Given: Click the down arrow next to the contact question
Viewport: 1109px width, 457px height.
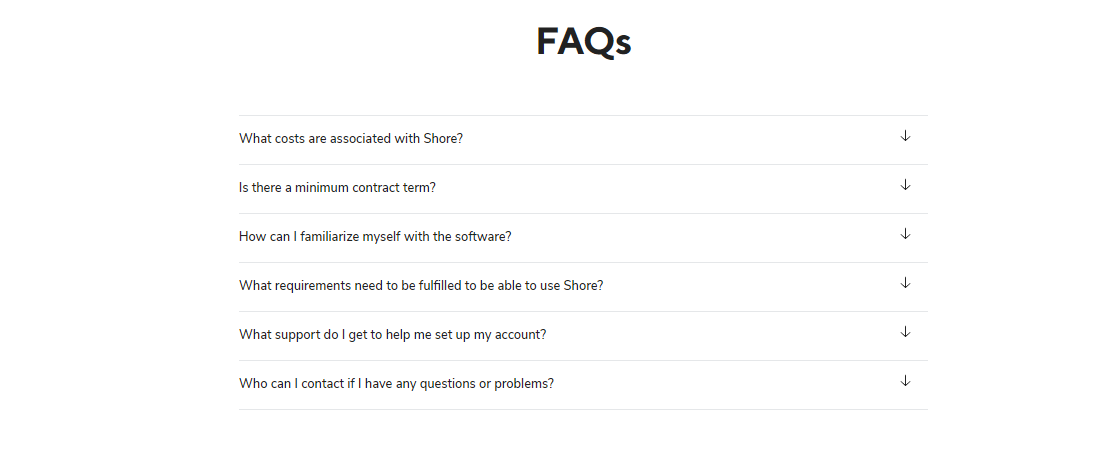Looking at the screenshot, I should pos(905,381).
